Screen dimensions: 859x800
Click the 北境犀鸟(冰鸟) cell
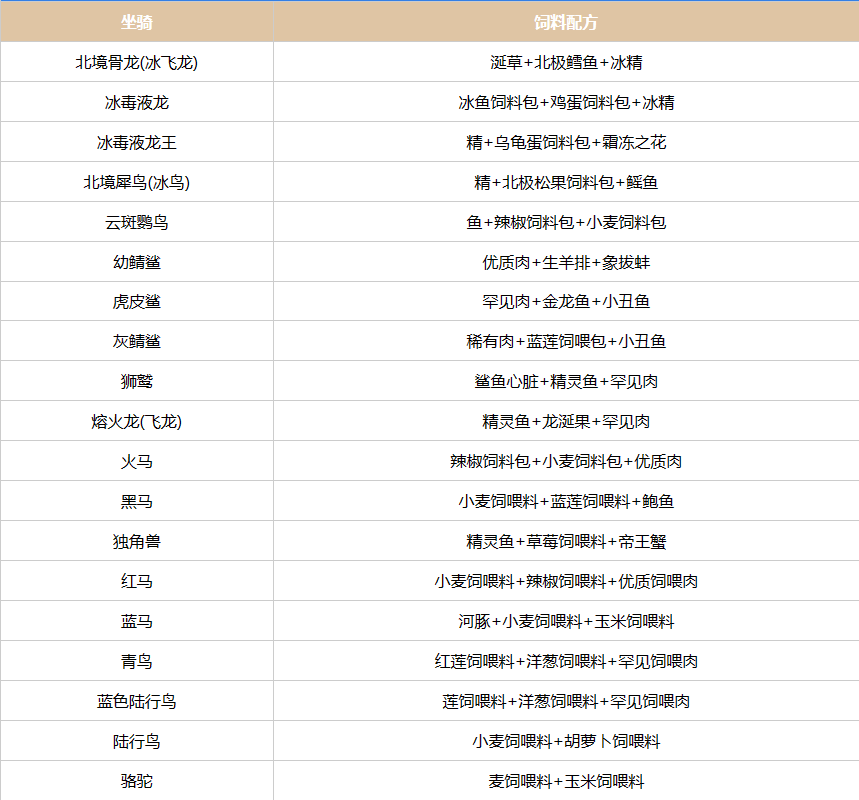[136, 182]
